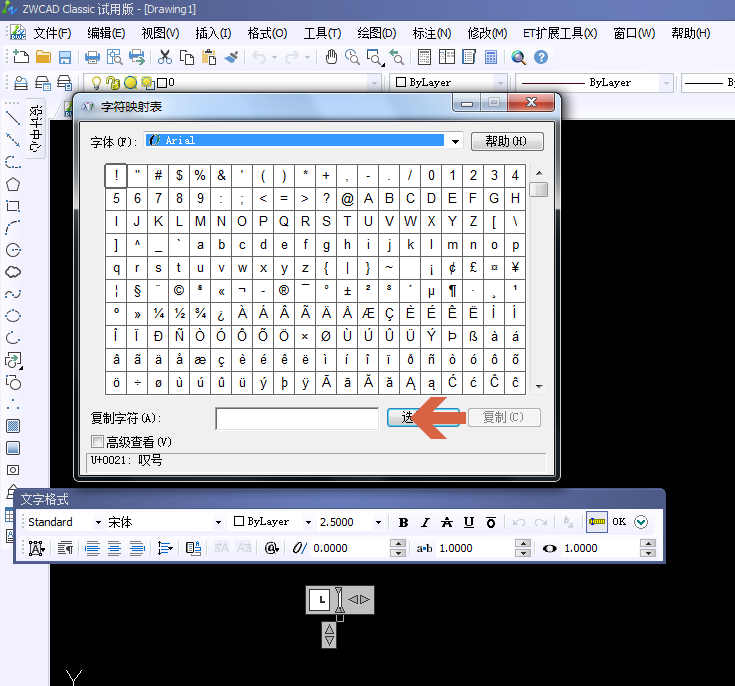Enable the 高级查看 checkbox

coord(97,441)
